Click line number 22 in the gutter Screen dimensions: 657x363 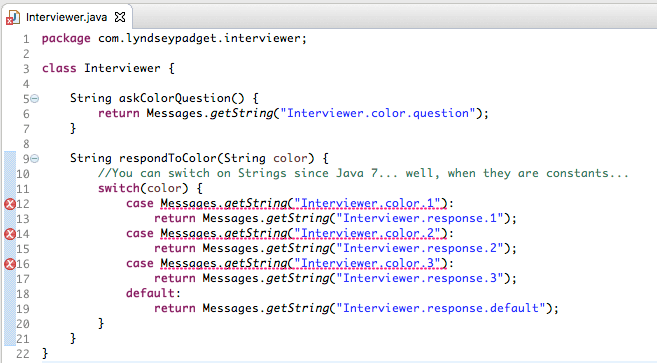[x=23, y=354]
